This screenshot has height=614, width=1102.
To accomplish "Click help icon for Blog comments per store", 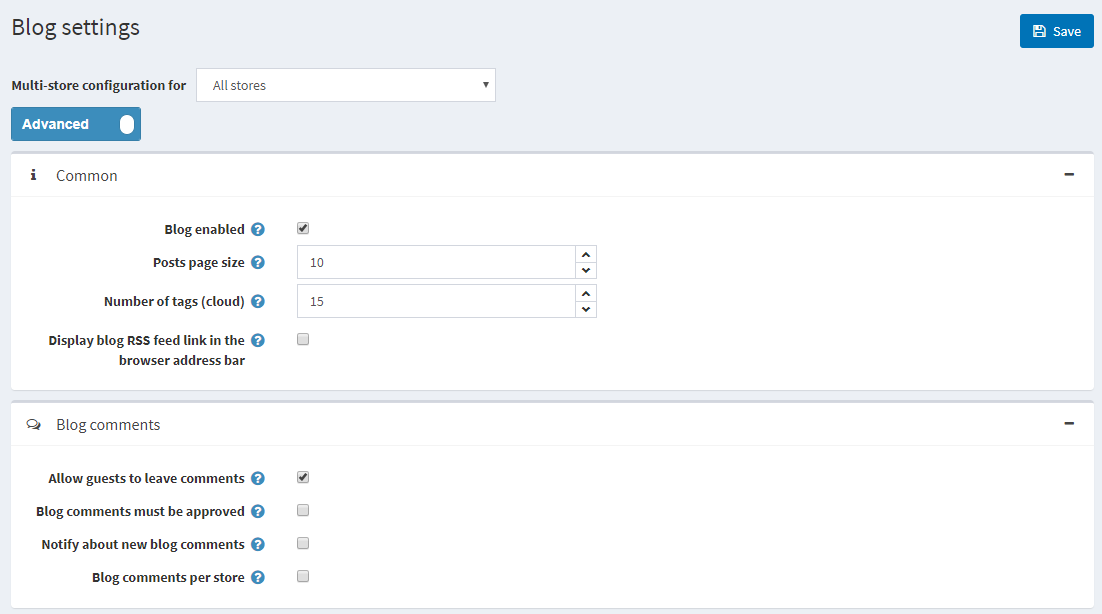I will click(258, 578).
